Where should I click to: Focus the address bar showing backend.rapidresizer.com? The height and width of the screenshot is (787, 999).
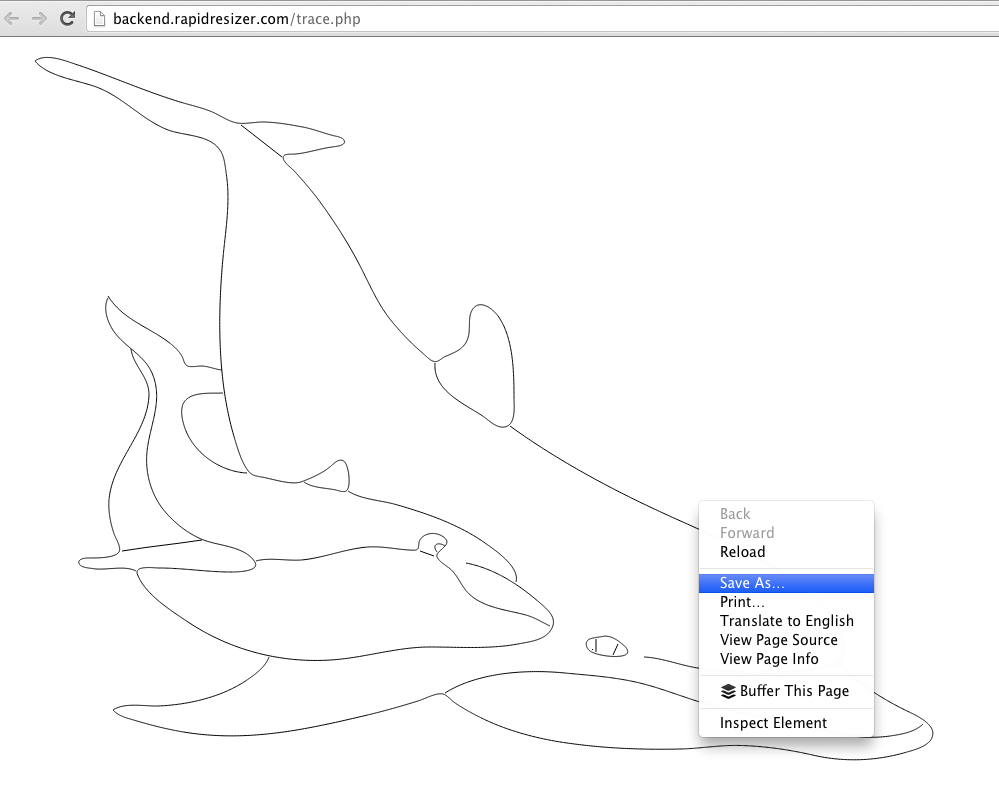click(500, 19)
